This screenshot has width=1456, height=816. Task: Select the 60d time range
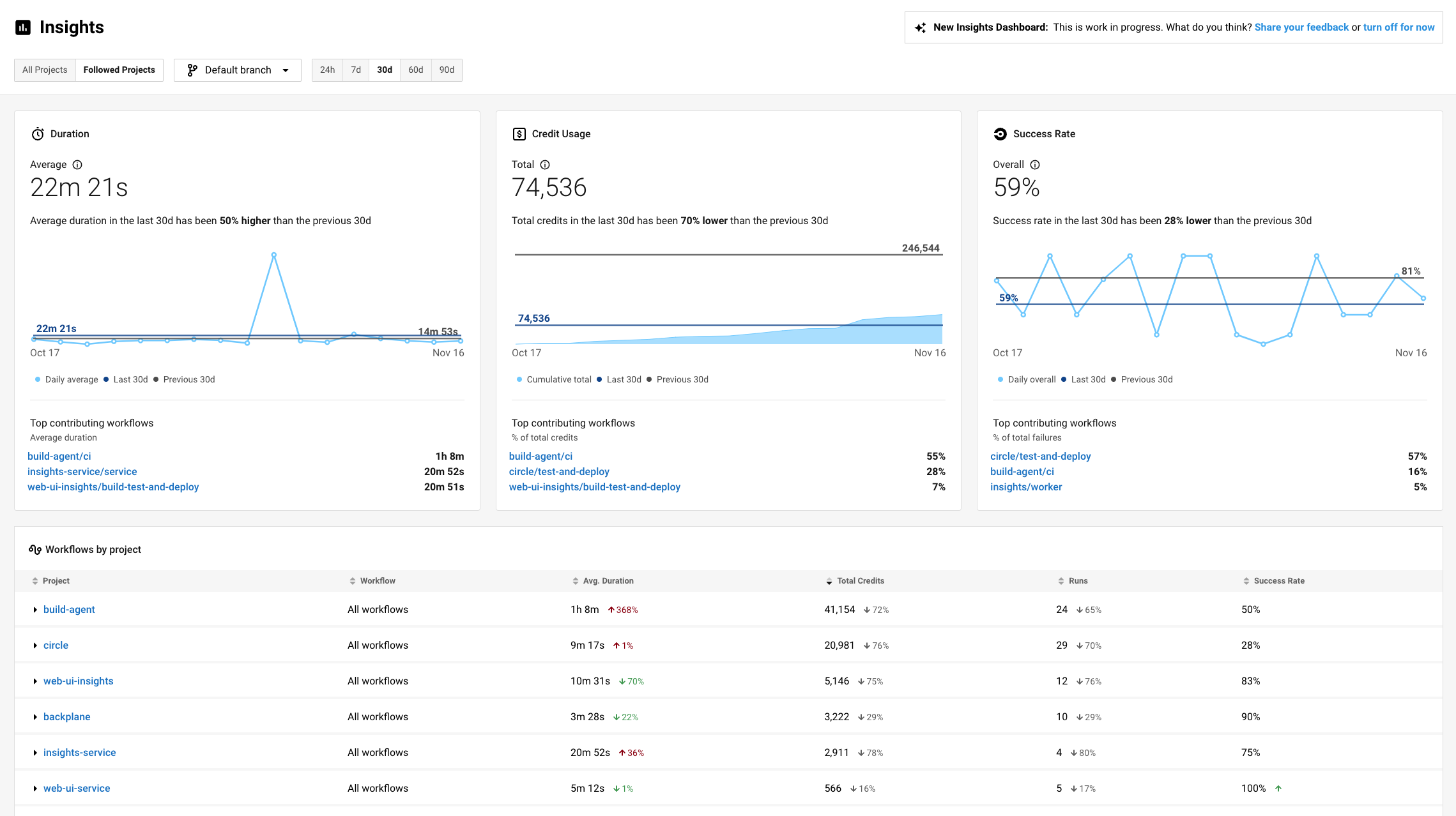click(416, 70)
